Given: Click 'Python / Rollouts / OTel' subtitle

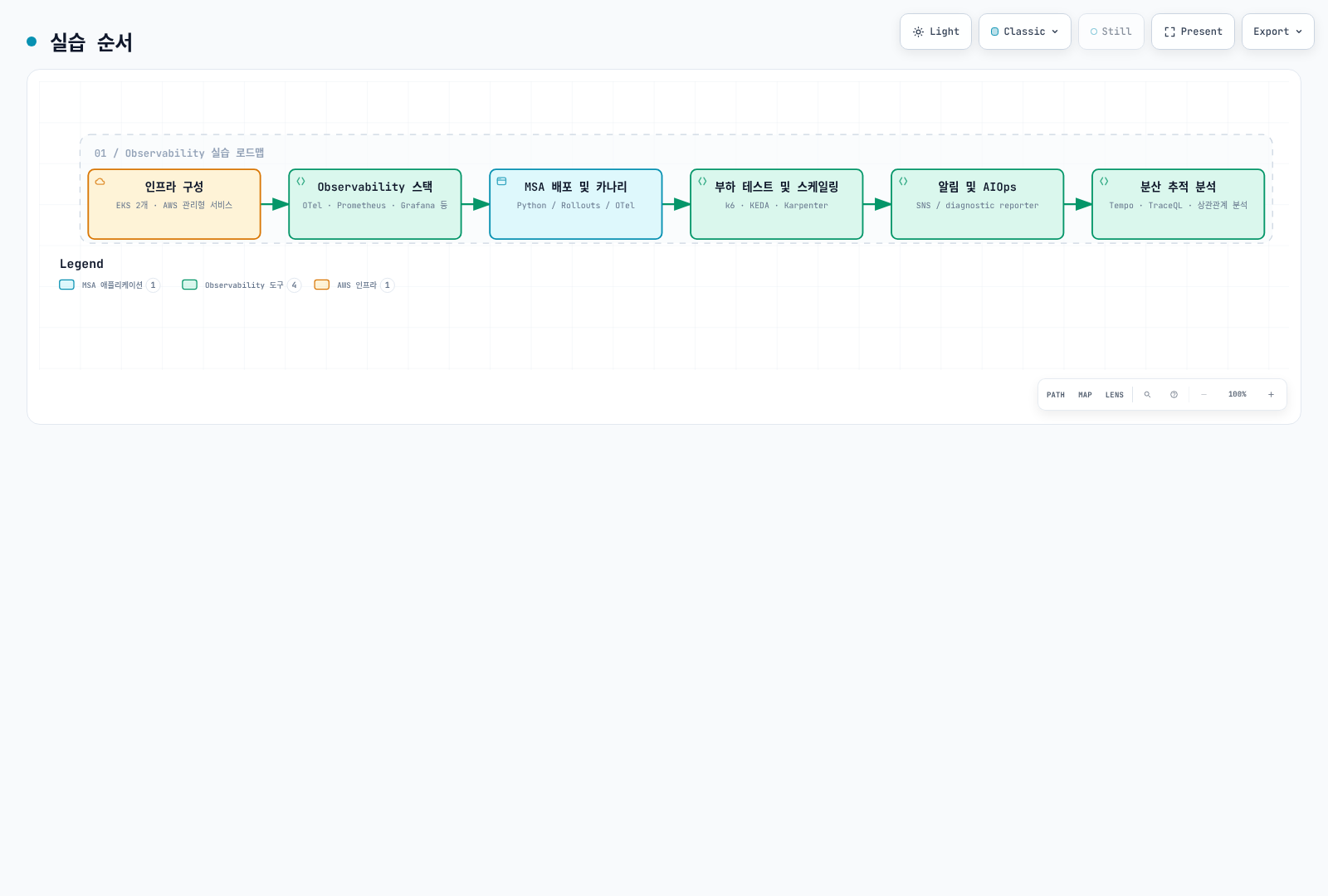Looking at the screenshot, I should click(x=576, y=206).
